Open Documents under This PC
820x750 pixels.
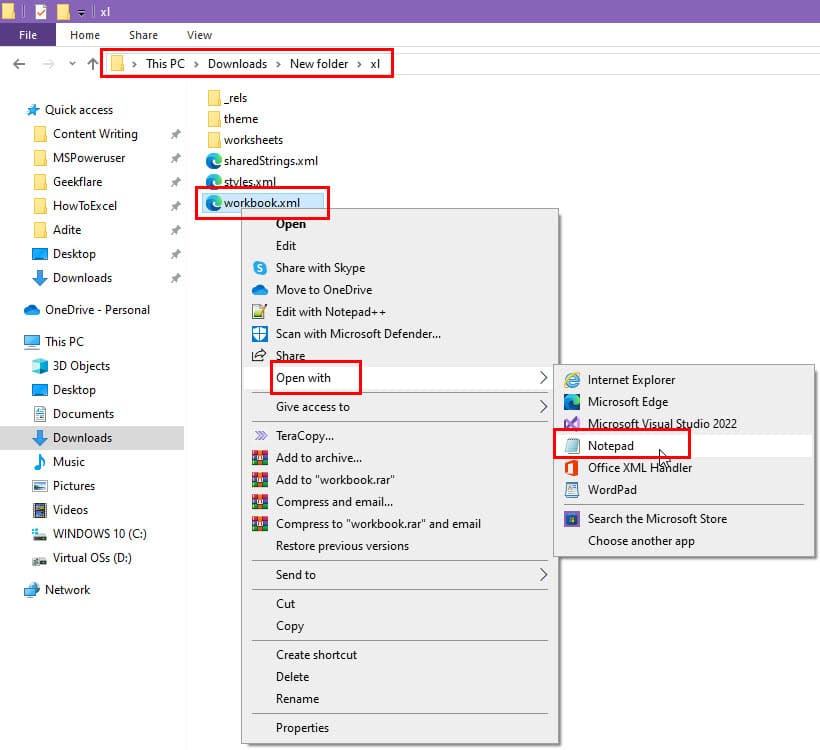click(x=83, y=414)
